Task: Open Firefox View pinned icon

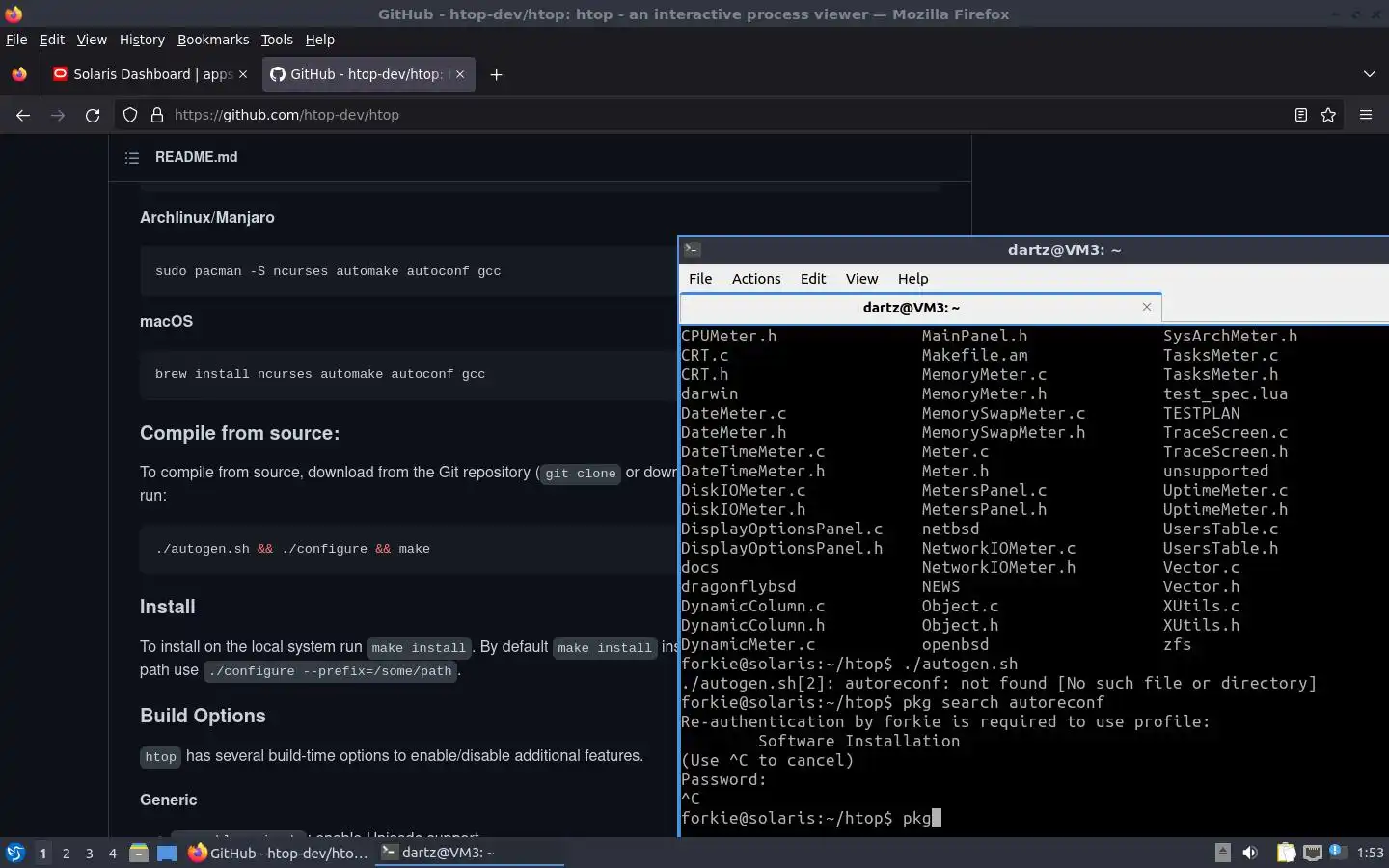Action: pos(19,74)
